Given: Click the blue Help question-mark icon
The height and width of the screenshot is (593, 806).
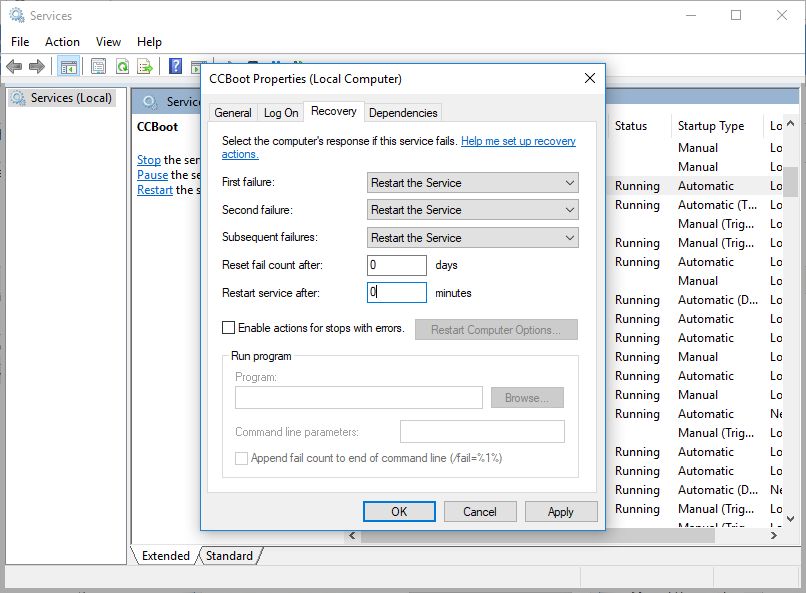Looking at the screenshot, I should click(175, 66).
